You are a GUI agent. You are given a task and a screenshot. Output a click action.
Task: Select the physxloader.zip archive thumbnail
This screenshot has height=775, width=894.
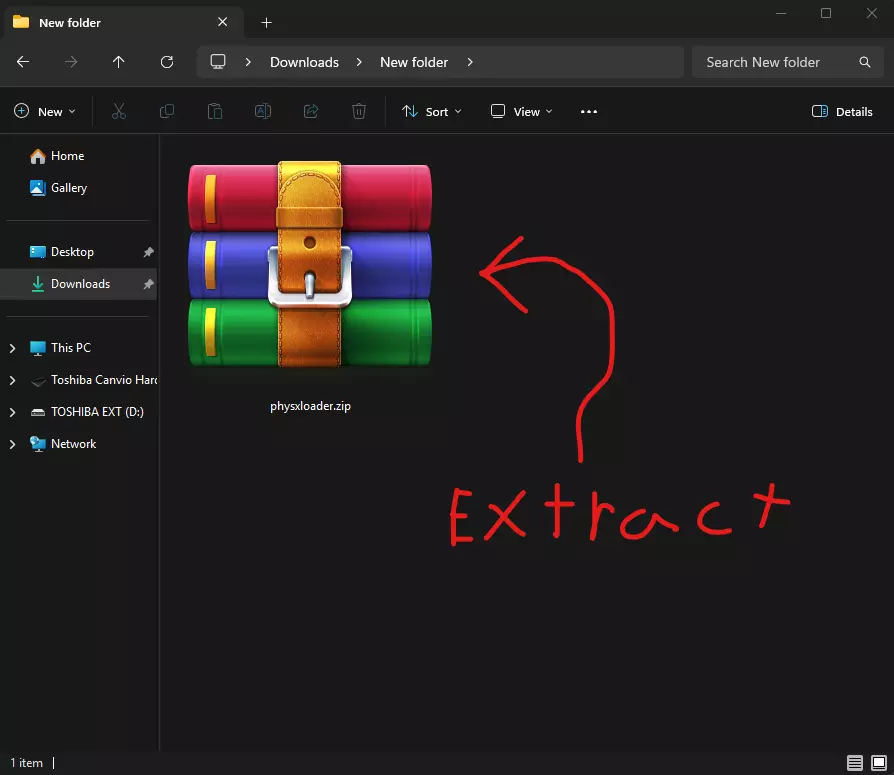click(310, 263)
